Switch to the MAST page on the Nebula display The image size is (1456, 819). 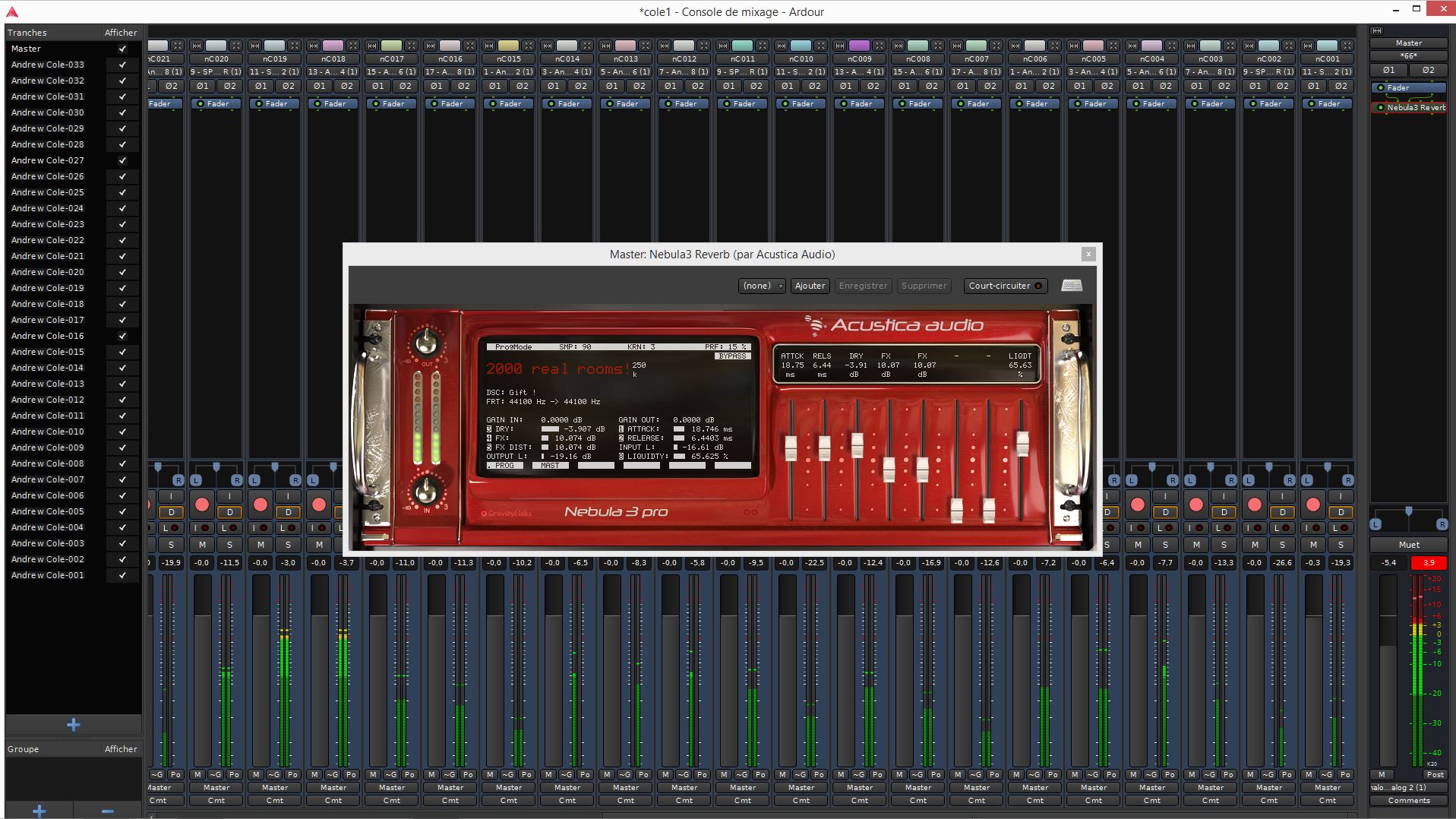coord(551,465)
